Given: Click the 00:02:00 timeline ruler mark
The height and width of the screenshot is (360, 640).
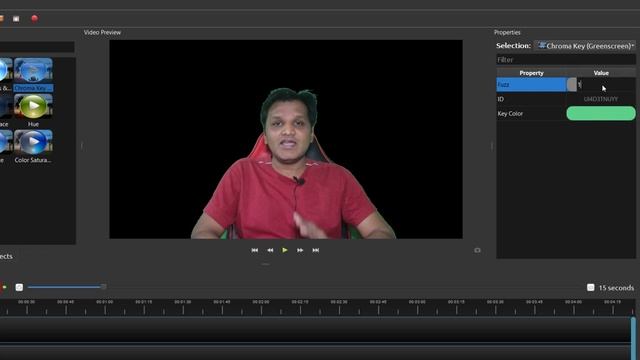Looking at the screenshot, I should 261,302.
